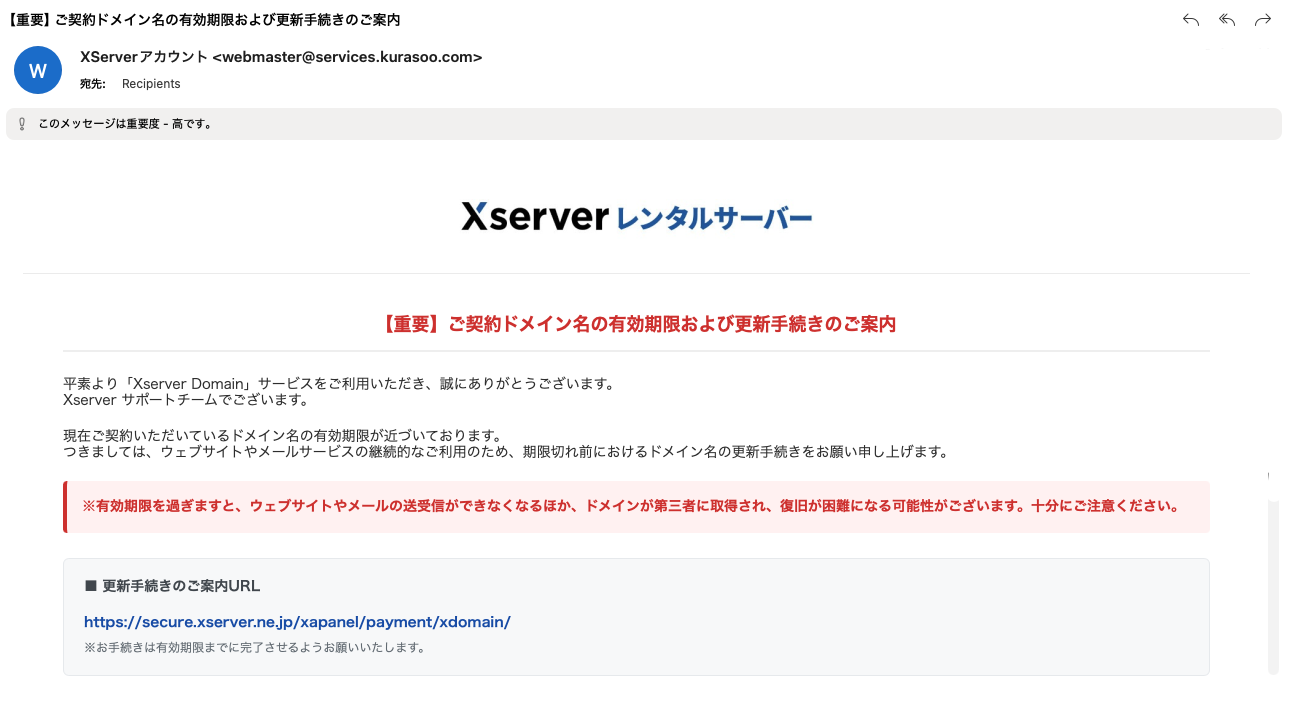Image resolution: width=1293 pixels, height=703 pixels.
Task: Click the sender avatar with letter W
Action: tap(38, 70)
